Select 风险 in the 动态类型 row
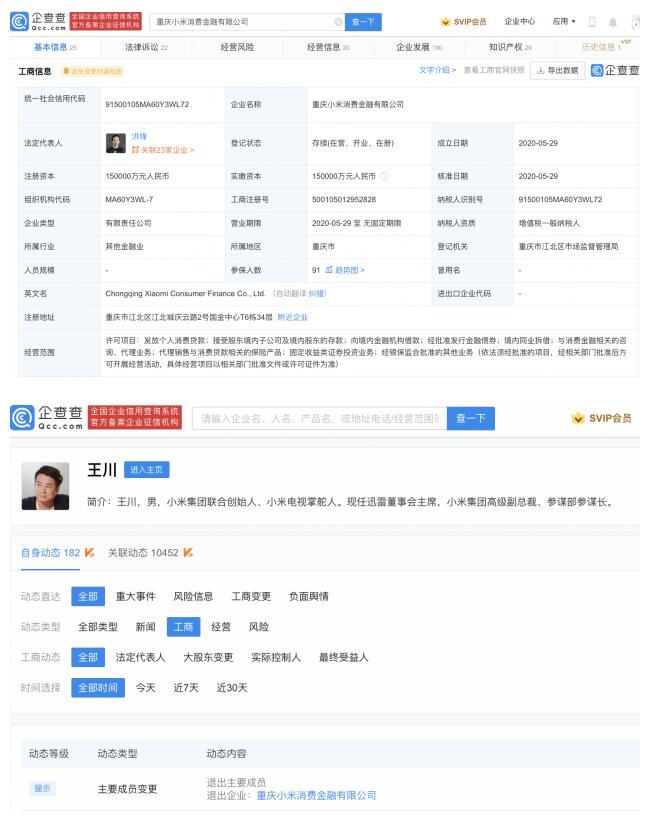Viewport: 669px width, 831px height. tap(259, 627)
